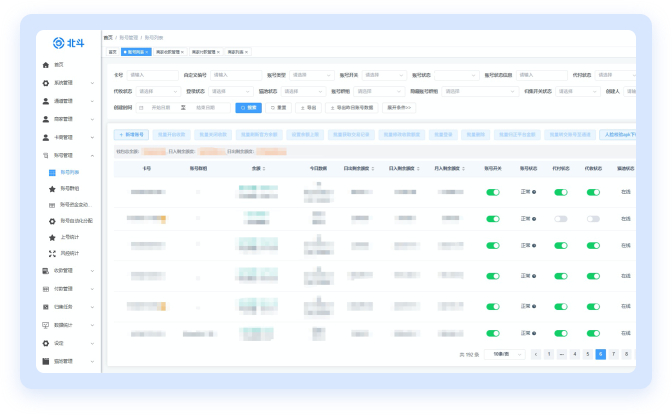Collapse the 账号管理 sidebar menu
Image resolution: width=672 pixels, height=415 pixels.
[92, 155]
